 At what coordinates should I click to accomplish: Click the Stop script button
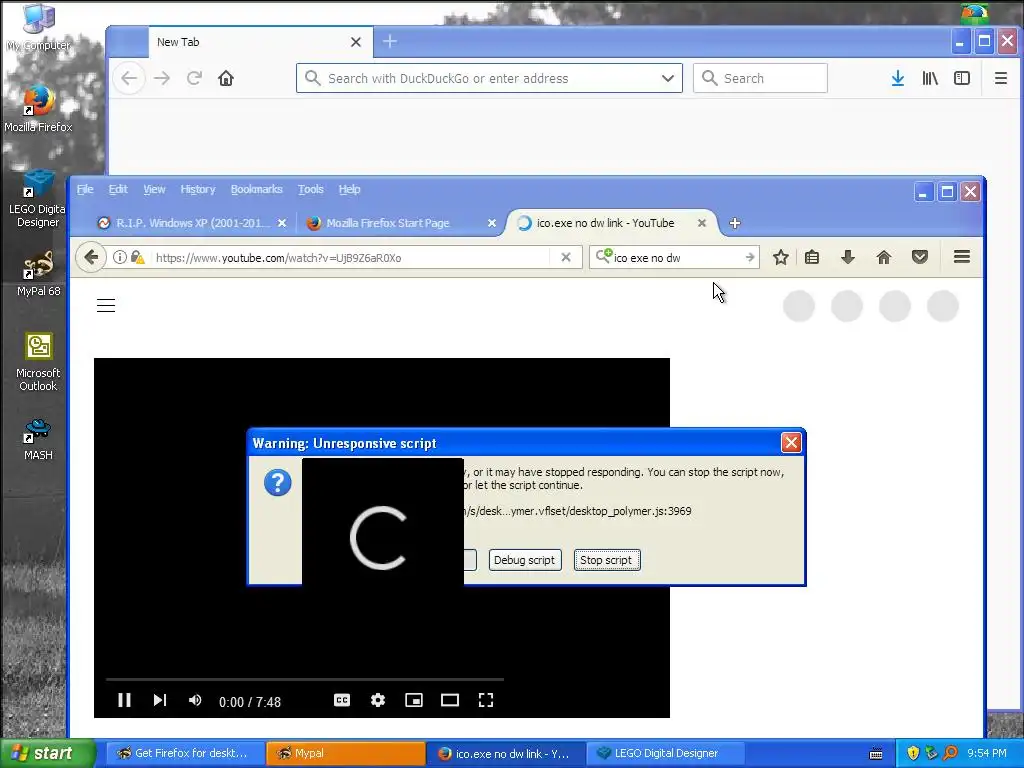607,560
